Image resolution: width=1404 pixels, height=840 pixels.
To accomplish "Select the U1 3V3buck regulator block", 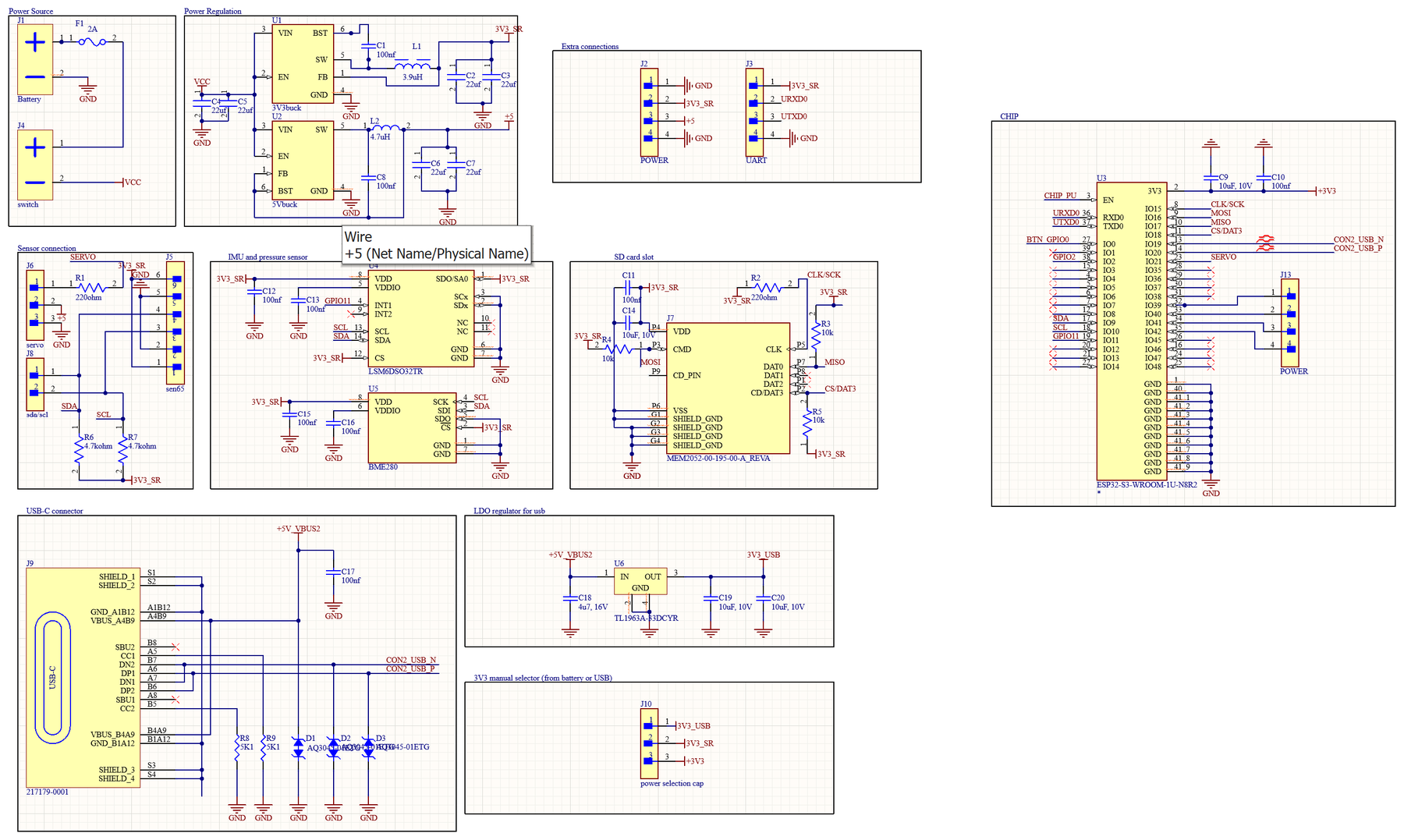I will click(303, 64).
